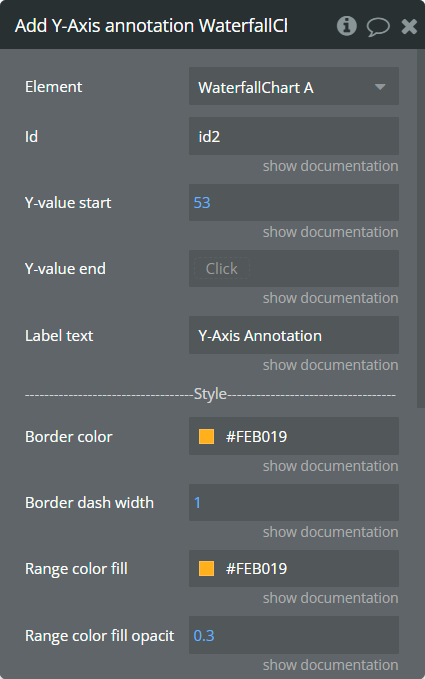Open the Range color fill swatch
The image size is (425, 679).
[x=206, y=569]
